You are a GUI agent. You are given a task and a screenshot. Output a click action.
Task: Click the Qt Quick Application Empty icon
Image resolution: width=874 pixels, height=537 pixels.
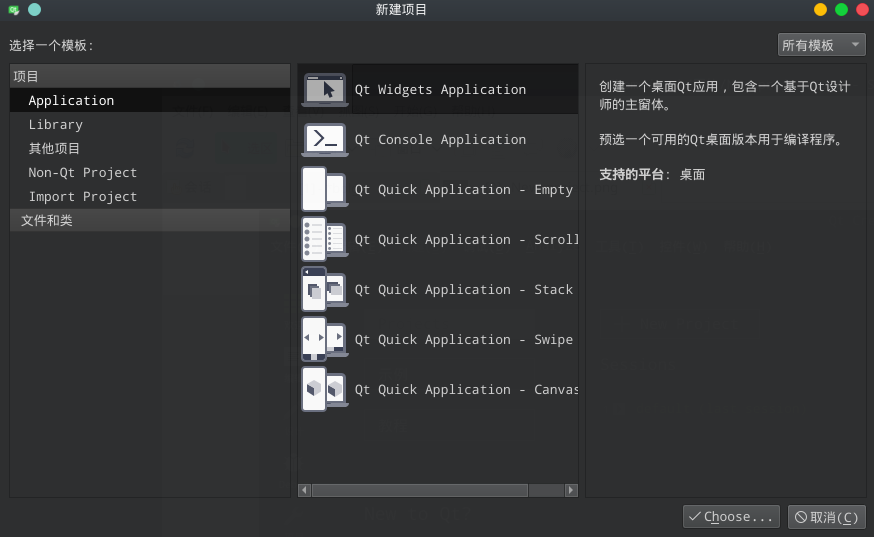[324, 190]
